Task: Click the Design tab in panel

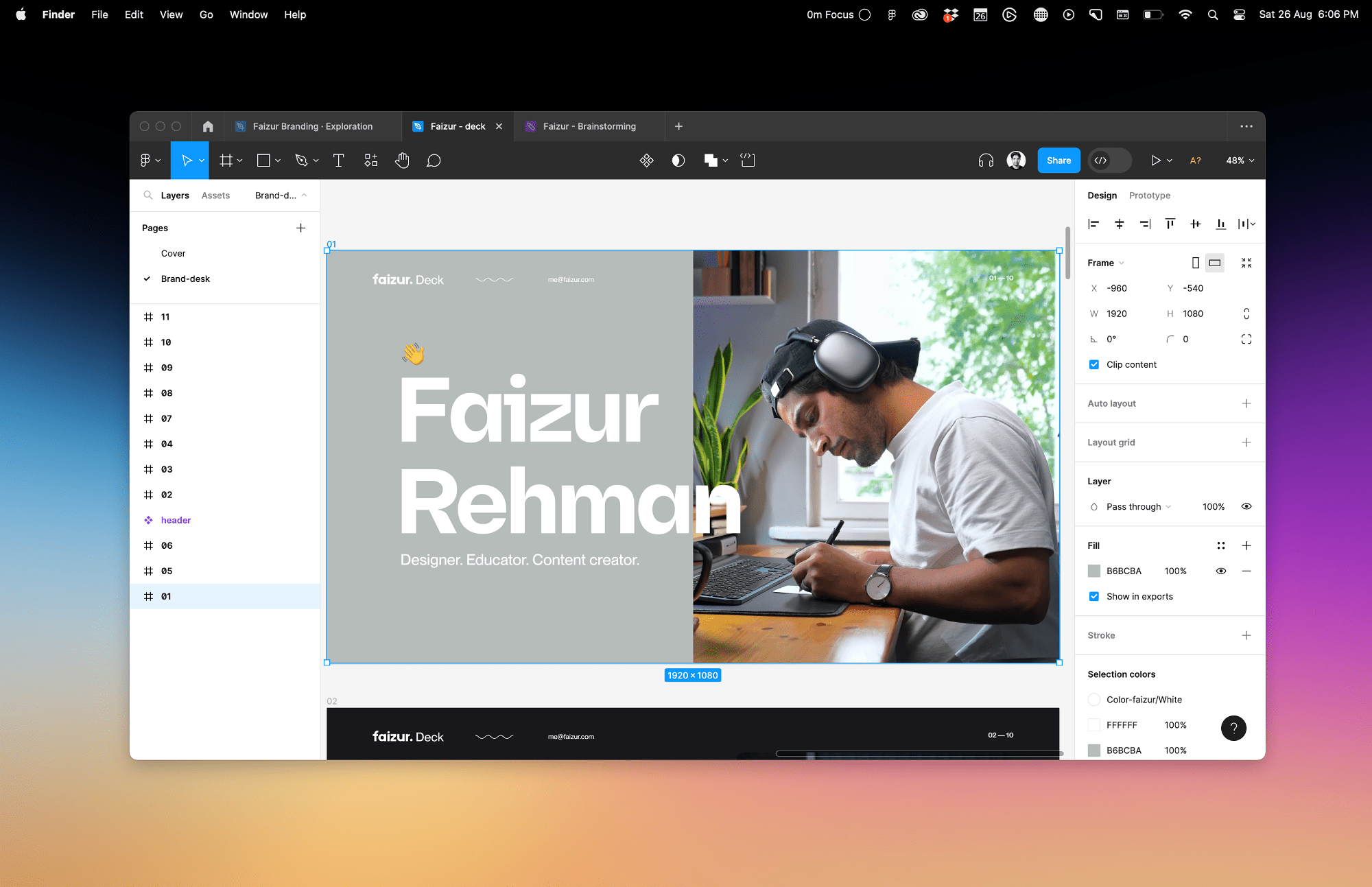Action: (x=1101, y=195)
